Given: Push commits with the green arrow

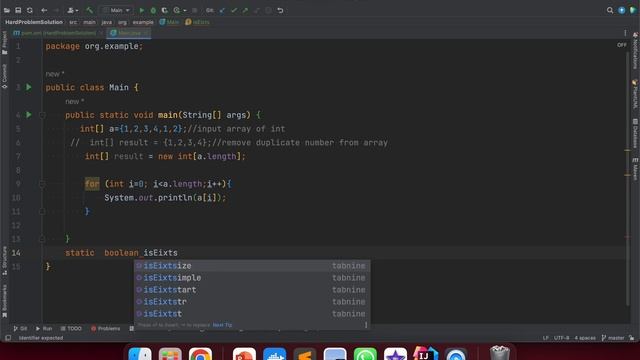Looking at the screenshot, I should [x=245, y=10].
